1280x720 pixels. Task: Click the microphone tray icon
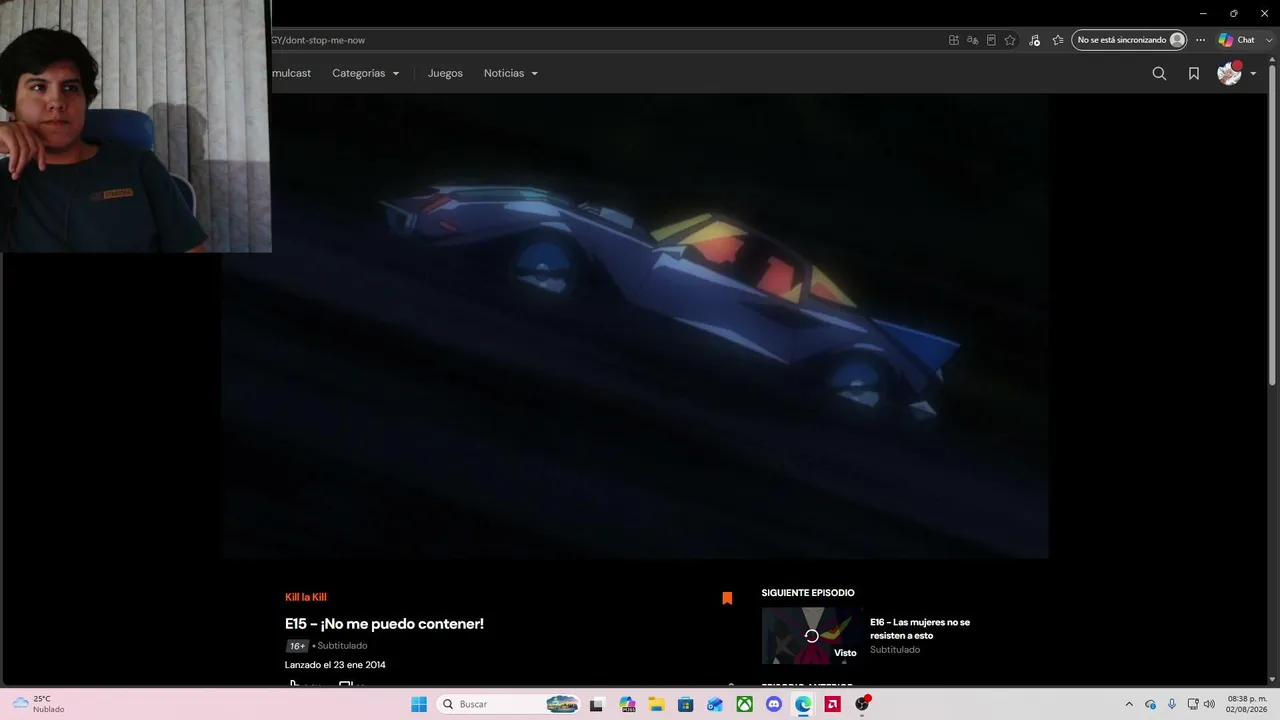pyautogui.click(x=1172, y=704)
